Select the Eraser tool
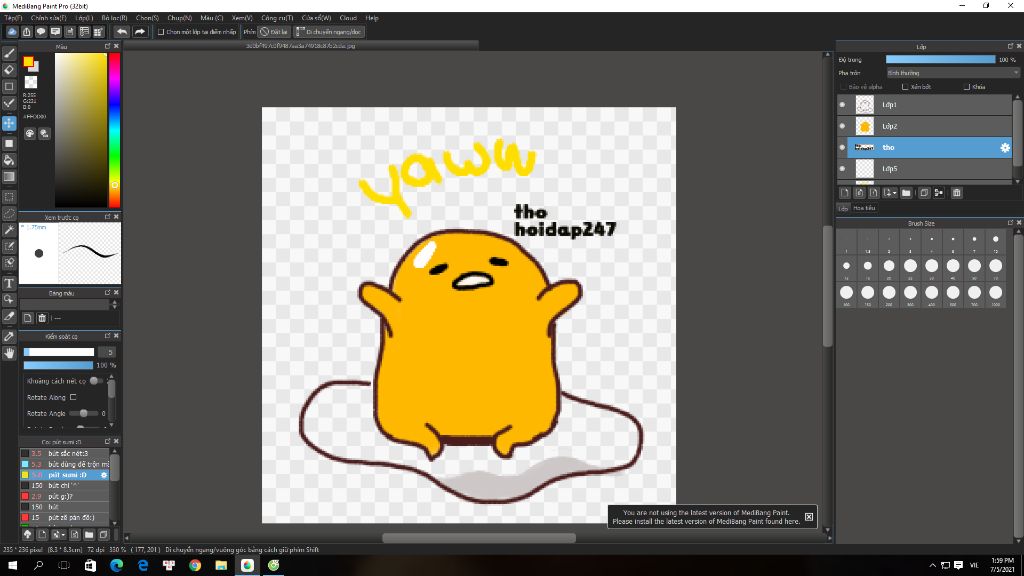 pyautogui.click(x=9, y=70)
